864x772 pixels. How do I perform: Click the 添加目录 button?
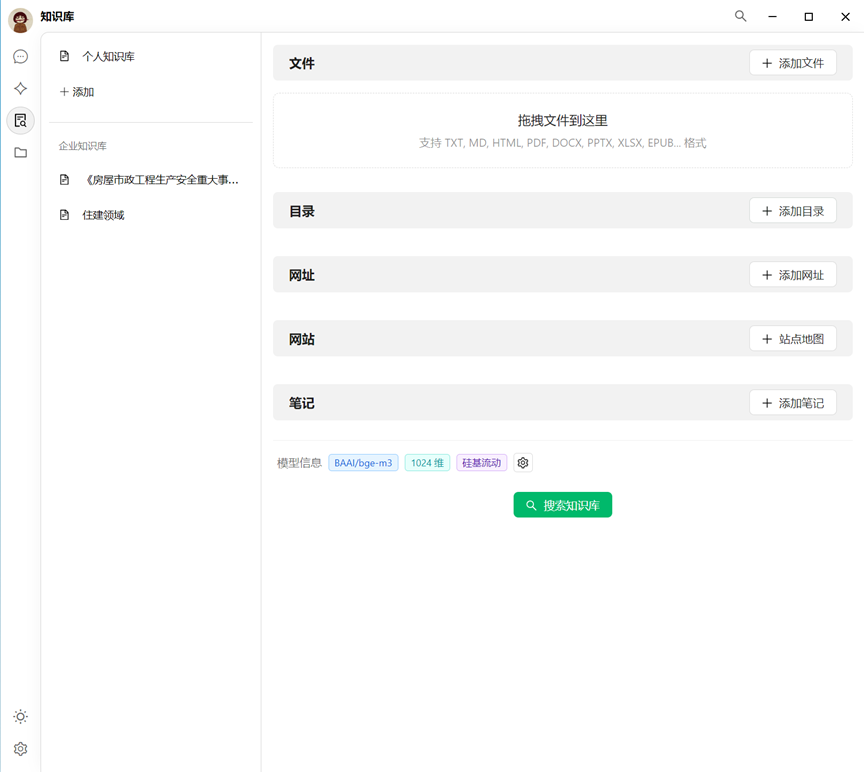[x=792, y=211]
